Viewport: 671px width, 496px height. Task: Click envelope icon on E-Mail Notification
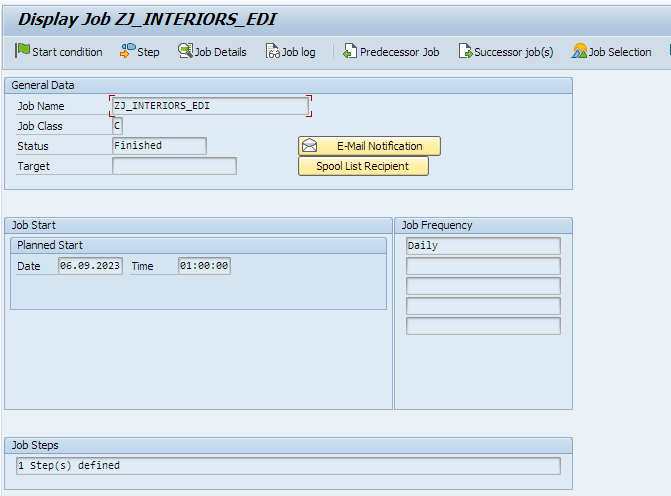[310, 146]
